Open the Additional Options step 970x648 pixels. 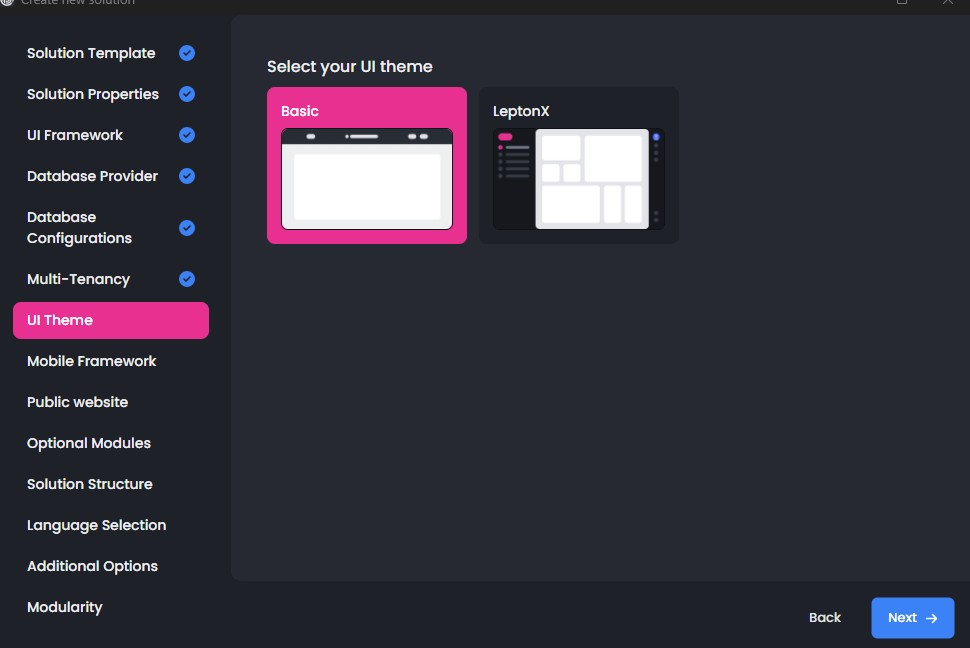click(x=93, y=566)
